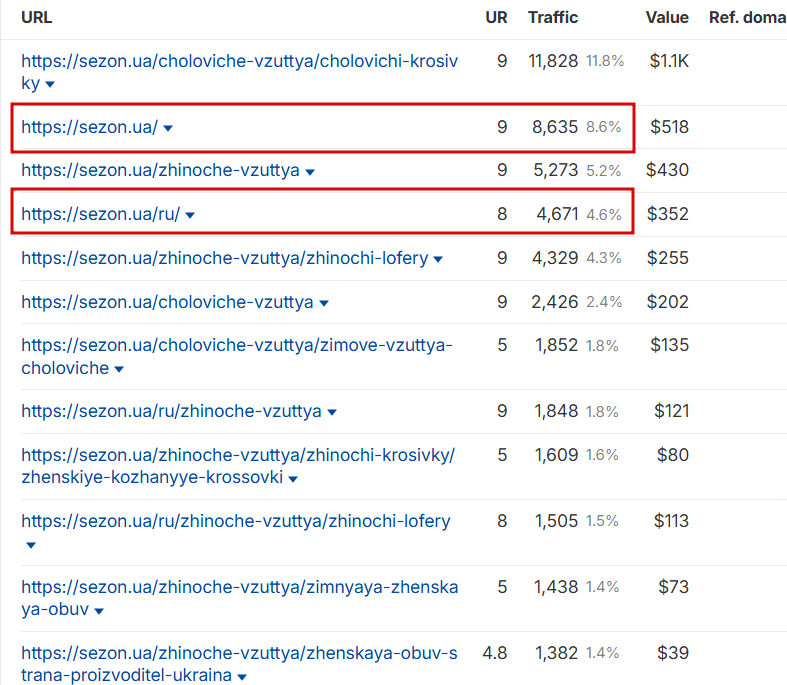Viewport: 787px width, 685px height.
Task: Expand dropdown arrow beside sezon.ua/zhinoche-vzuttya
Action: point(310,172)
